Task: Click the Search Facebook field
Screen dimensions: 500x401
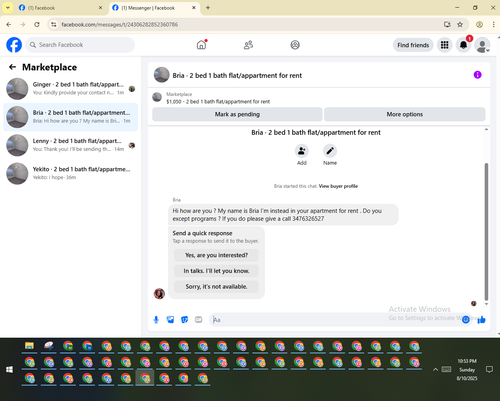Action: coord(80,45)
